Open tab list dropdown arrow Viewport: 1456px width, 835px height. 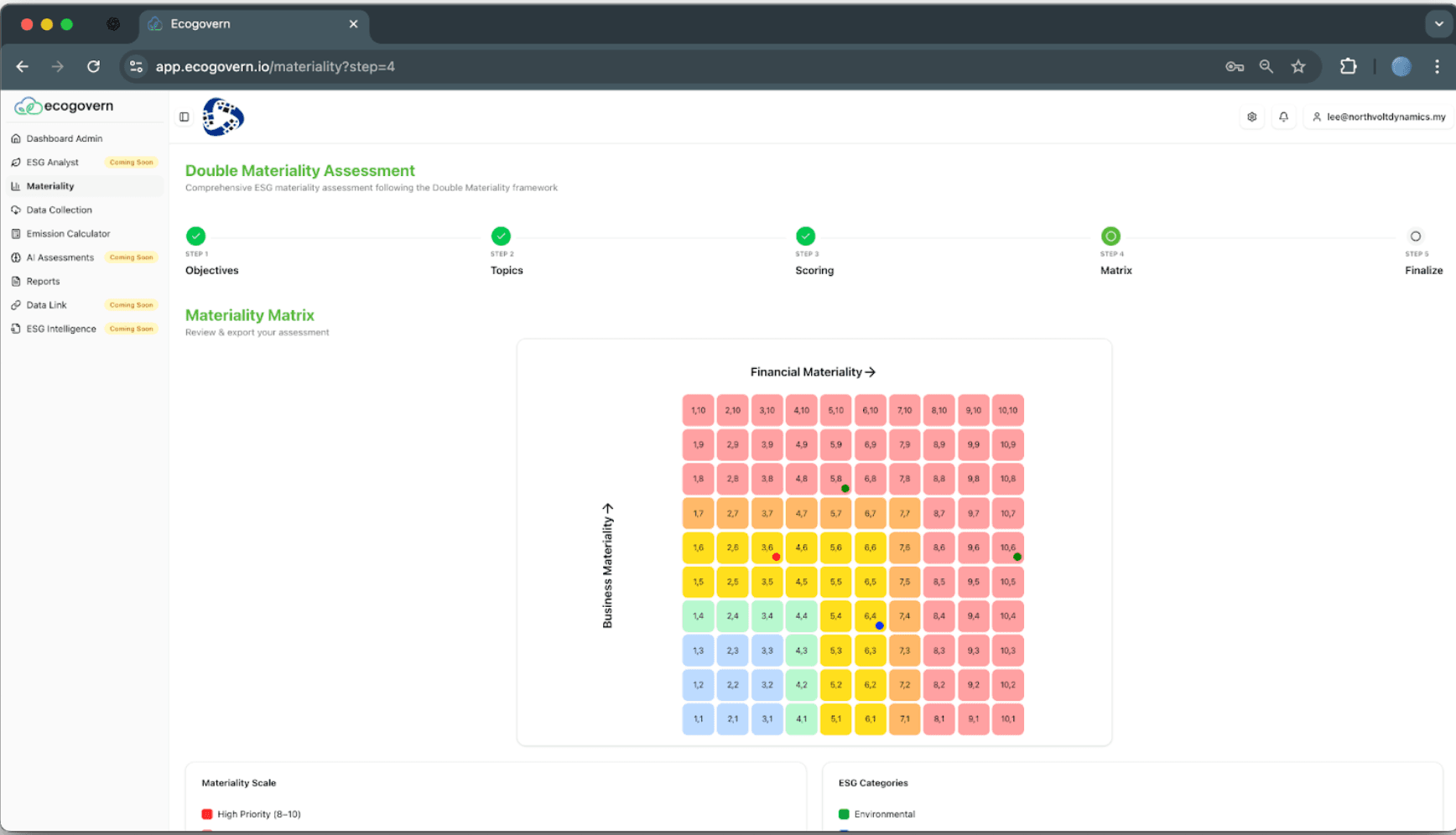(1438, 24)
